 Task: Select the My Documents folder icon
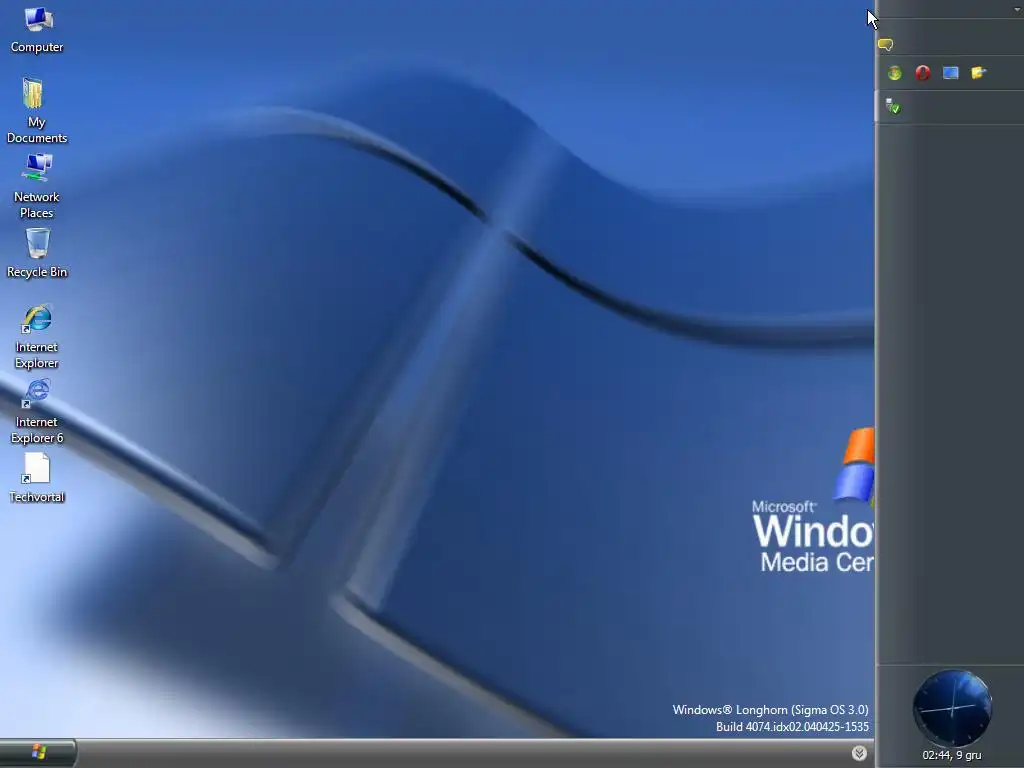point(37,110)
